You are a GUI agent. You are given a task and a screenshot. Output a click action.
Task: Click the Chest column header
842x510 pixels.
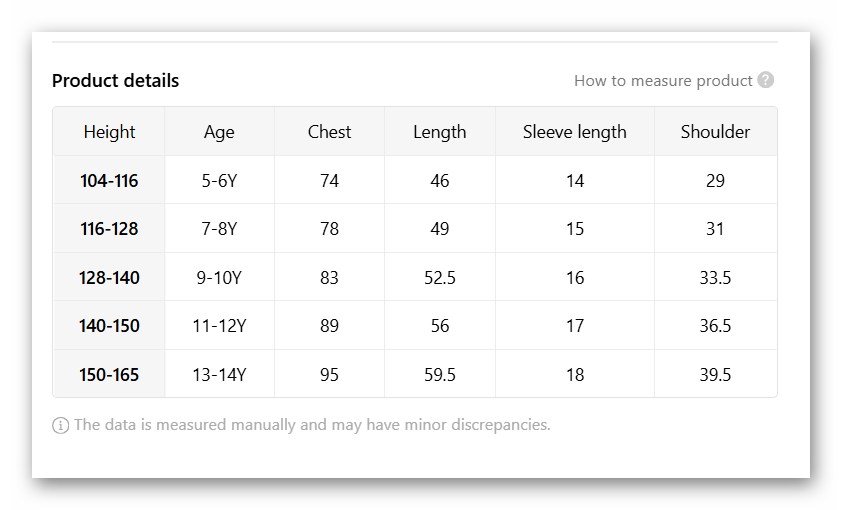[329, 132]
